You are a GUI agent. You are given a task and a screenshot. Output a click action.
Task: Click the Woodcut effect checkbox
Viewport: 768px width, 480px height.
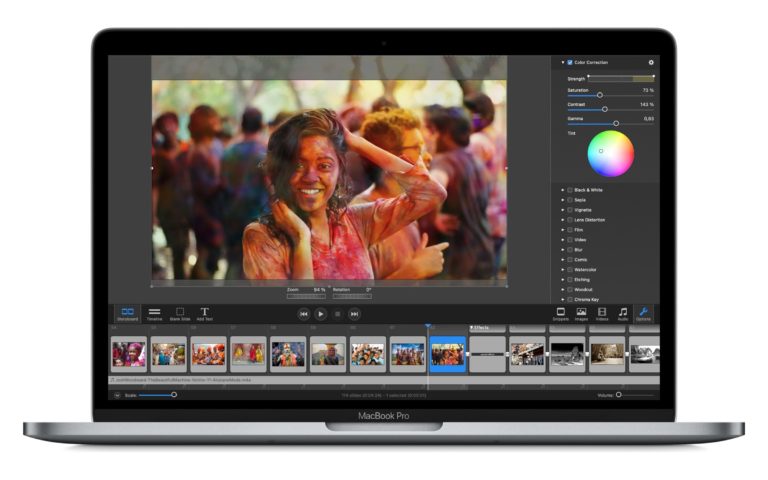click(570, 289)
